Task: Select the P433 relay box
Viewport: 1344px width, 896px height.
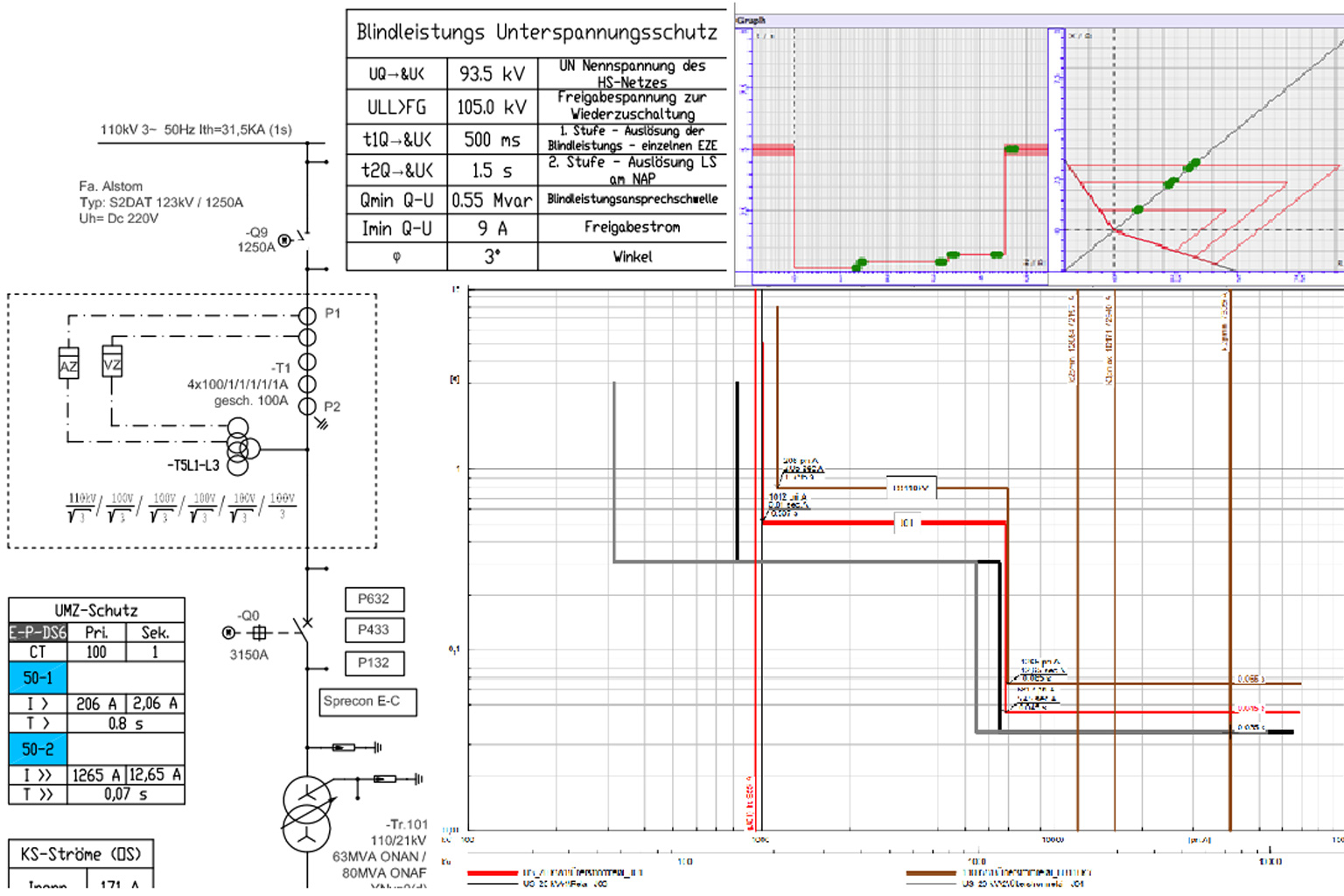Action: (374, 630)
